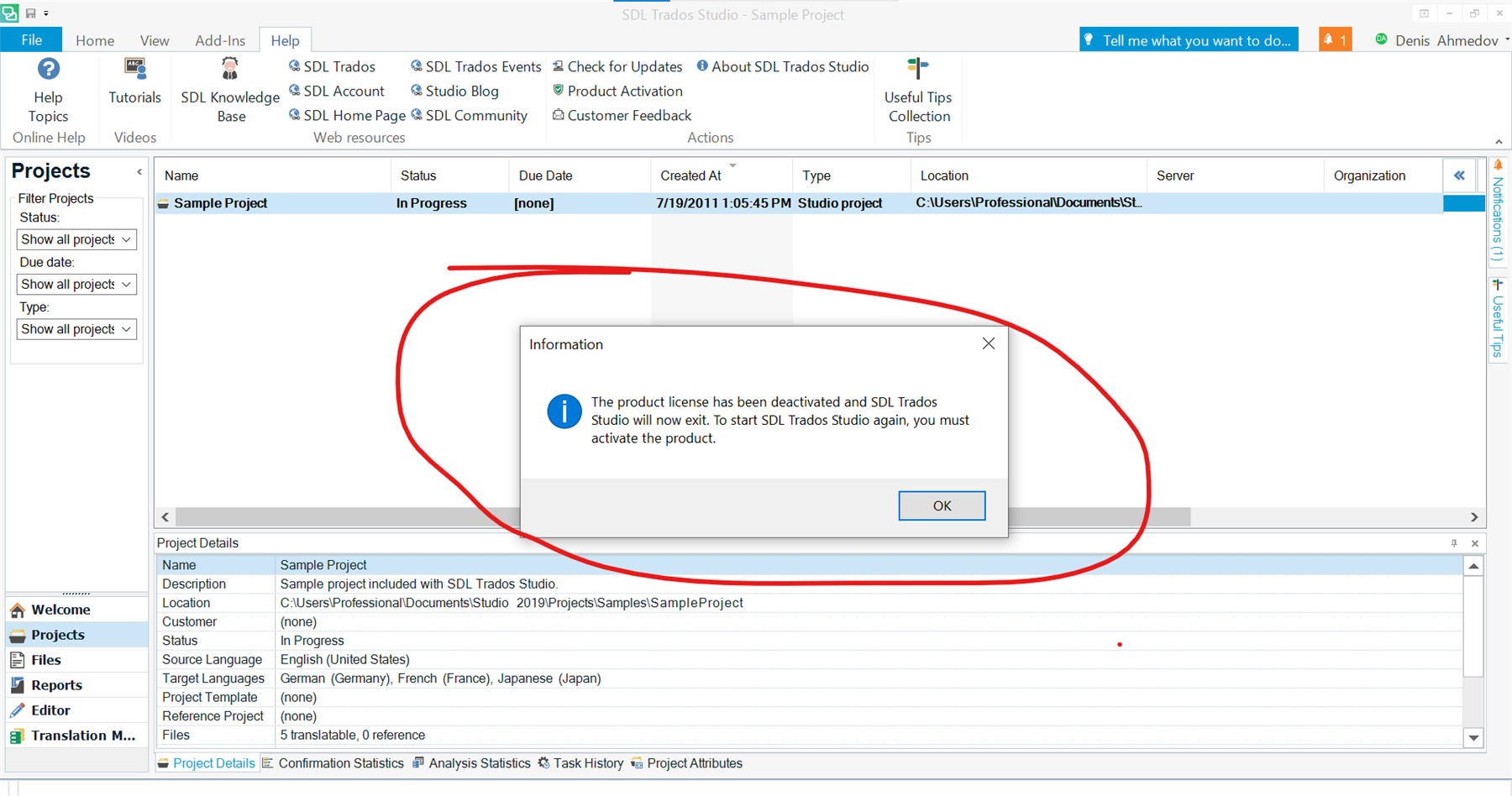Image resolution: width=1512 pixels, height=796 pixels.
Task: Go to the Reports view
Action: (x=76, y=685)
